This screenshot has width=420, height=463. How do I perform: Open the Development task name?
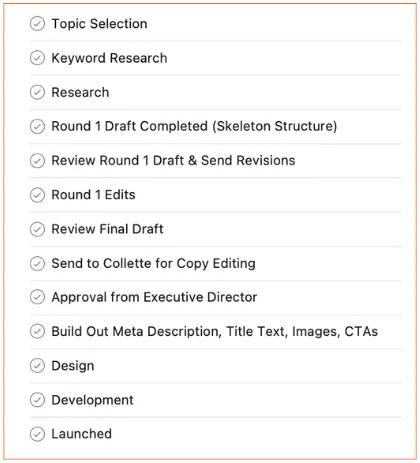click(x=92, y=400)
